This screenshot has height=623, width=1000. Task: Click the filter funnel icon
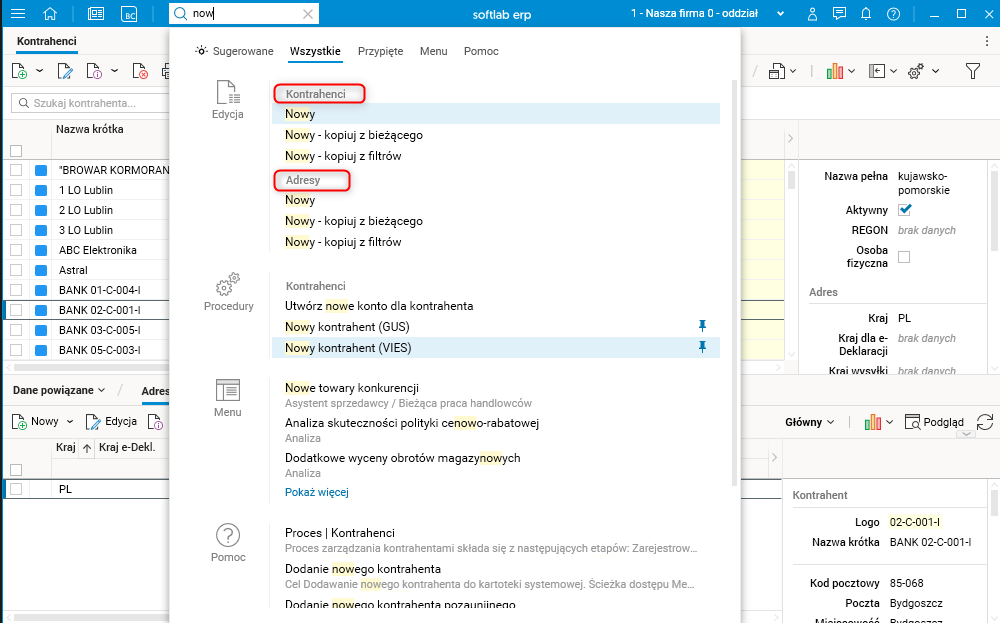[x=973, y=71]
